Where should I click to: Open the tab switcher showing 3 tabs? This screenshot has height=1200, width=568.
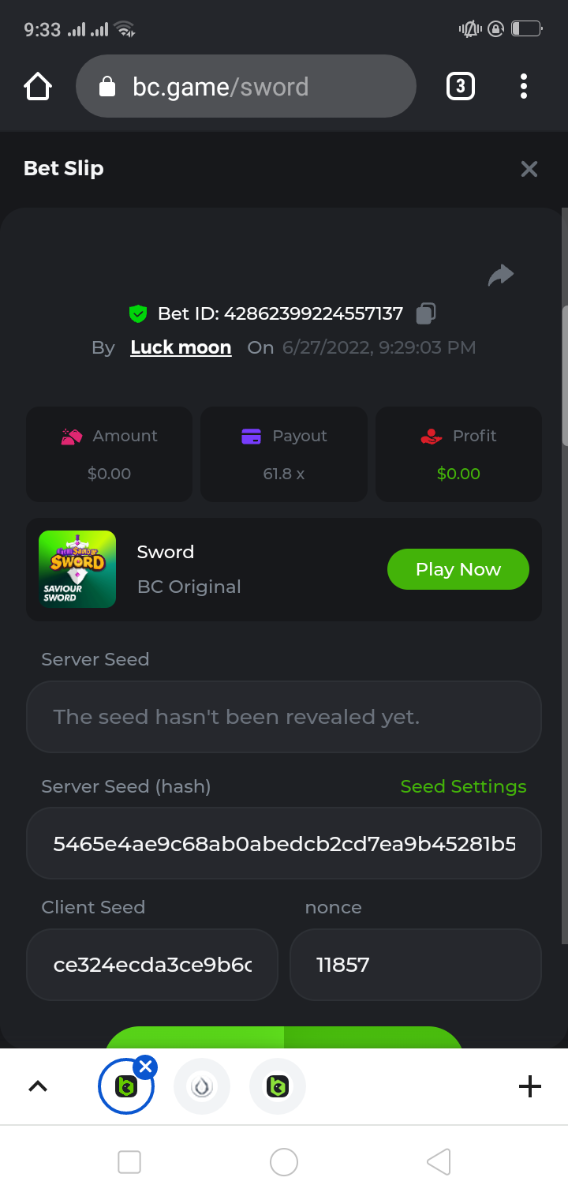(460, 87)
